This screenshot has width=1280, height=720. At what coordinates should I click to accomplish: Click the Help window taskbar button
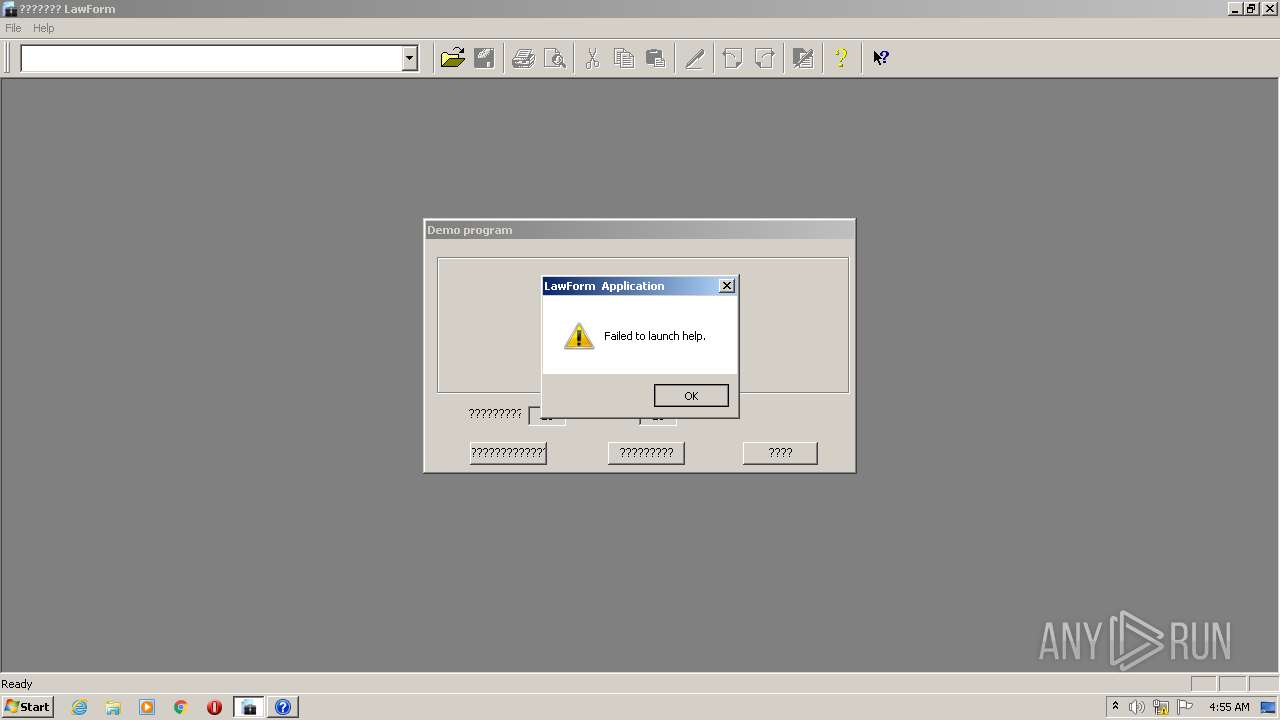tap(283, 707)
